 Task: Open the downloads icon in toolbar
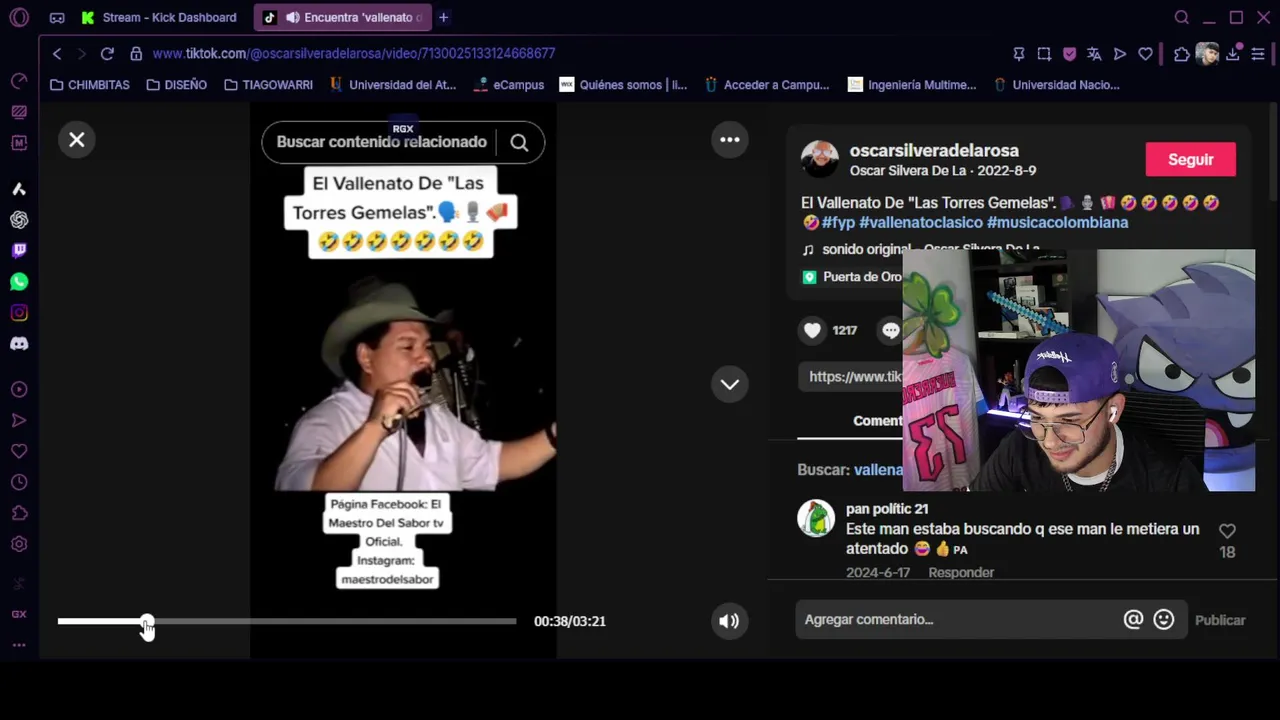click(x=1233, y=54)
